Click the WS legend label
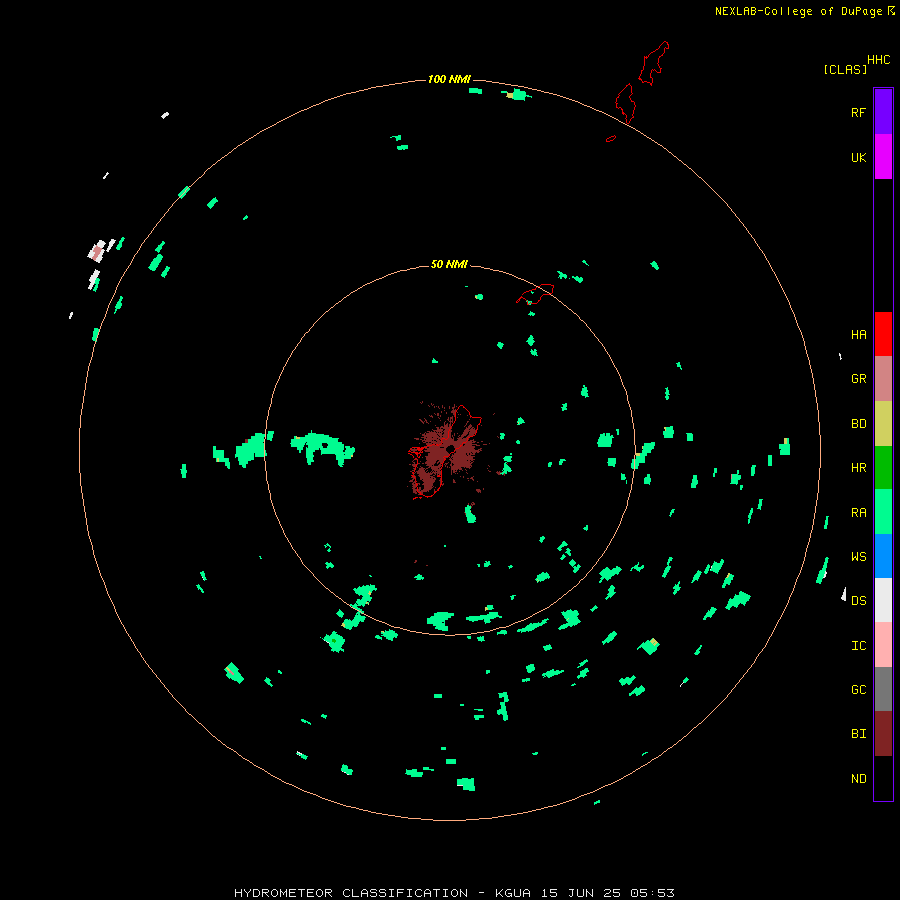Image resolution: width=900 pixels, height=900 pixels. [858, 557]
